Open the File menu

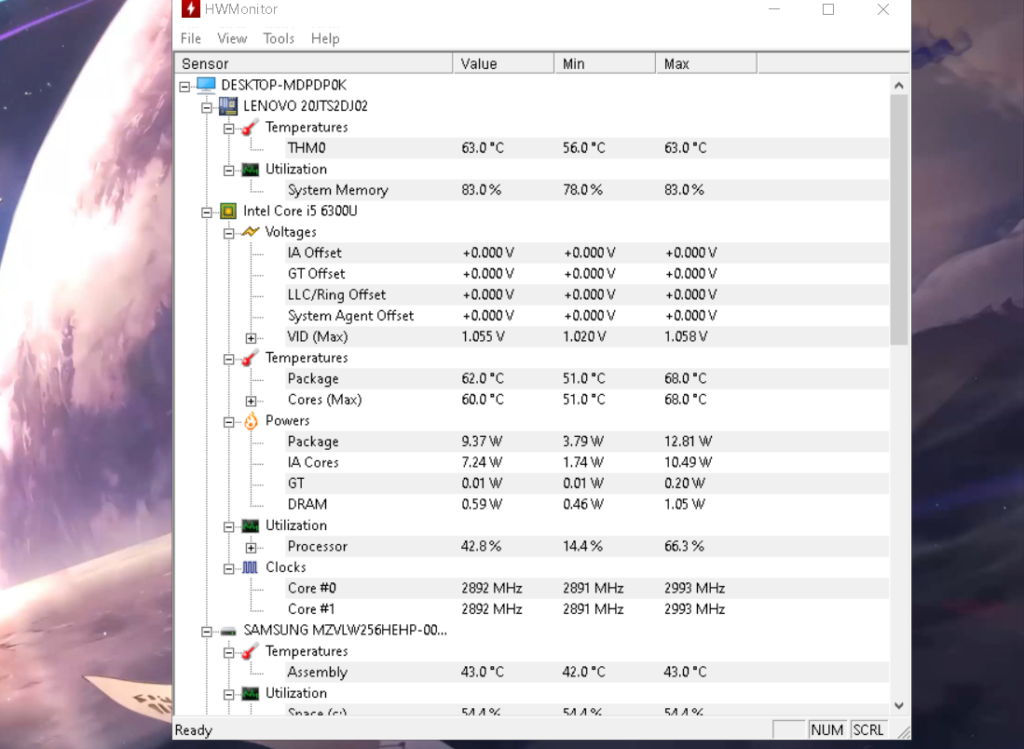[x=191, y=39]
